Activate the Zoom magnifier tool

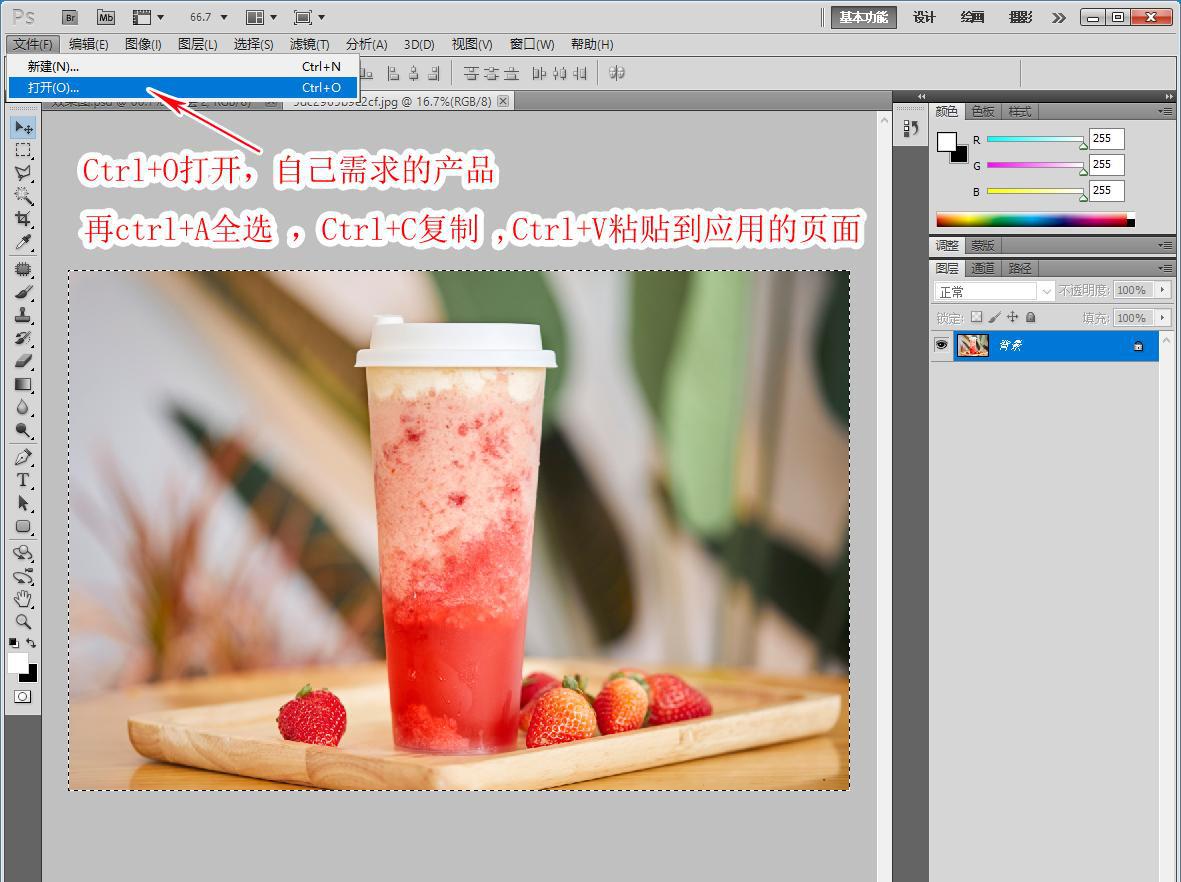pos(23,621)
